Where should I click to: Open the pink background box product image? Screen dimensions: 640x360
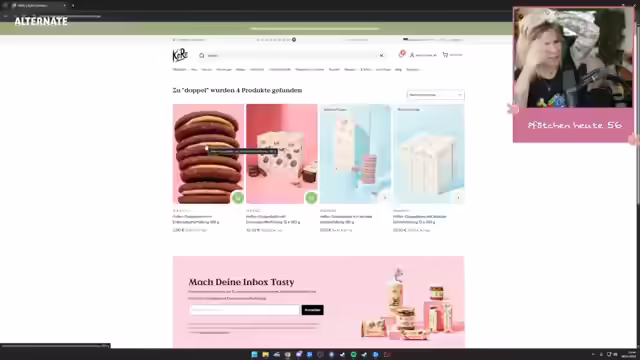282,154
